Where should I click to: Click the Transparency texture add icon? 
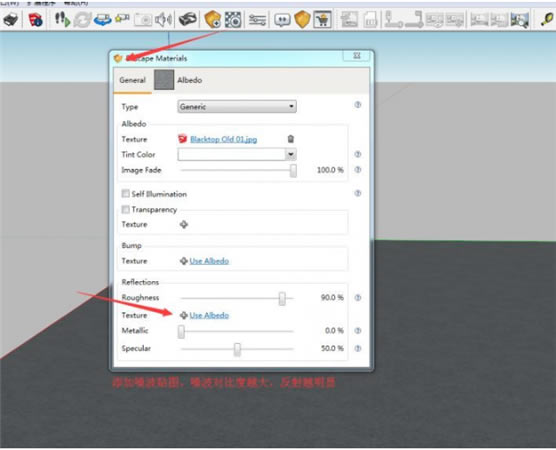(184, 224)
